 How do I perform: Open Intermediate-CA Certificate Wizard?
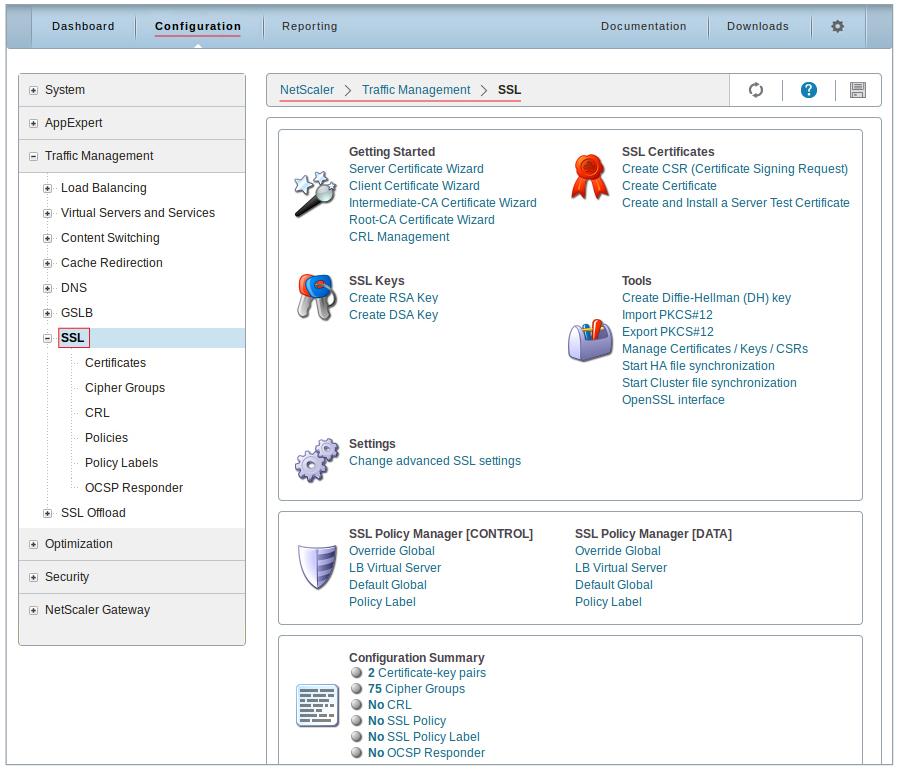pos(443,203)
